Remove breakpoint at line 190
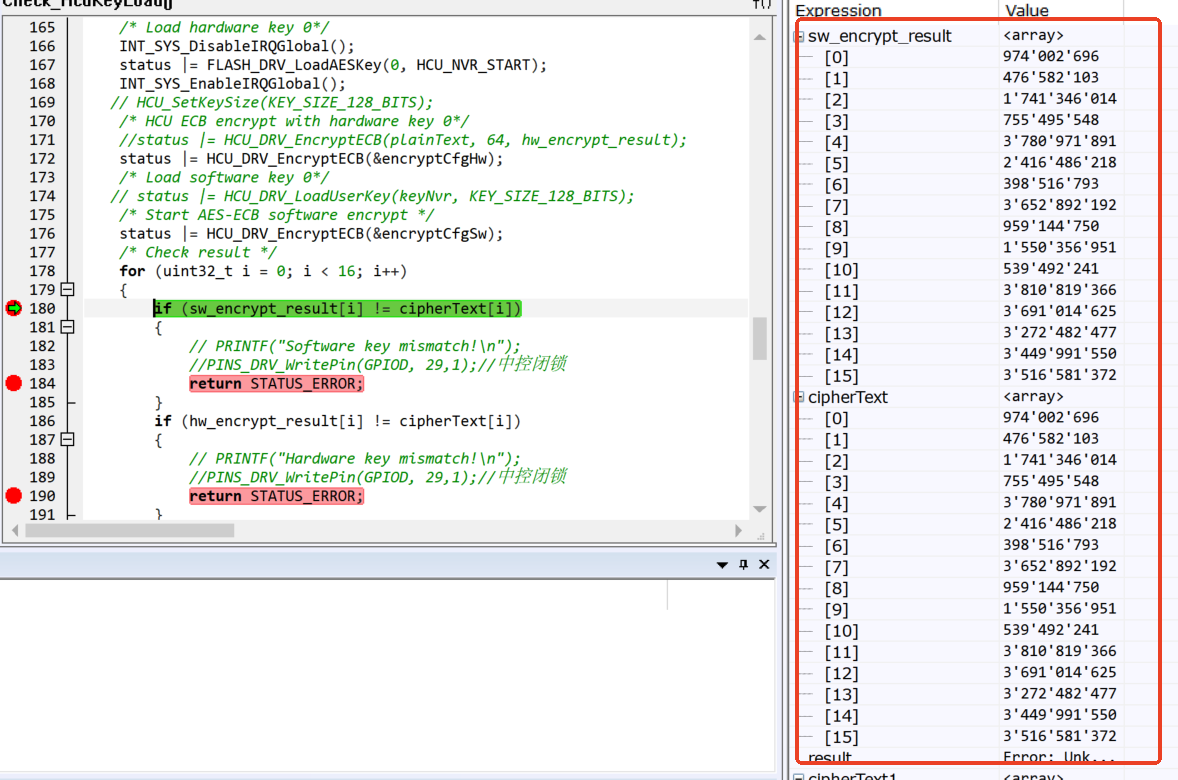Viewport: 1178px width, 780px height. 14,496
